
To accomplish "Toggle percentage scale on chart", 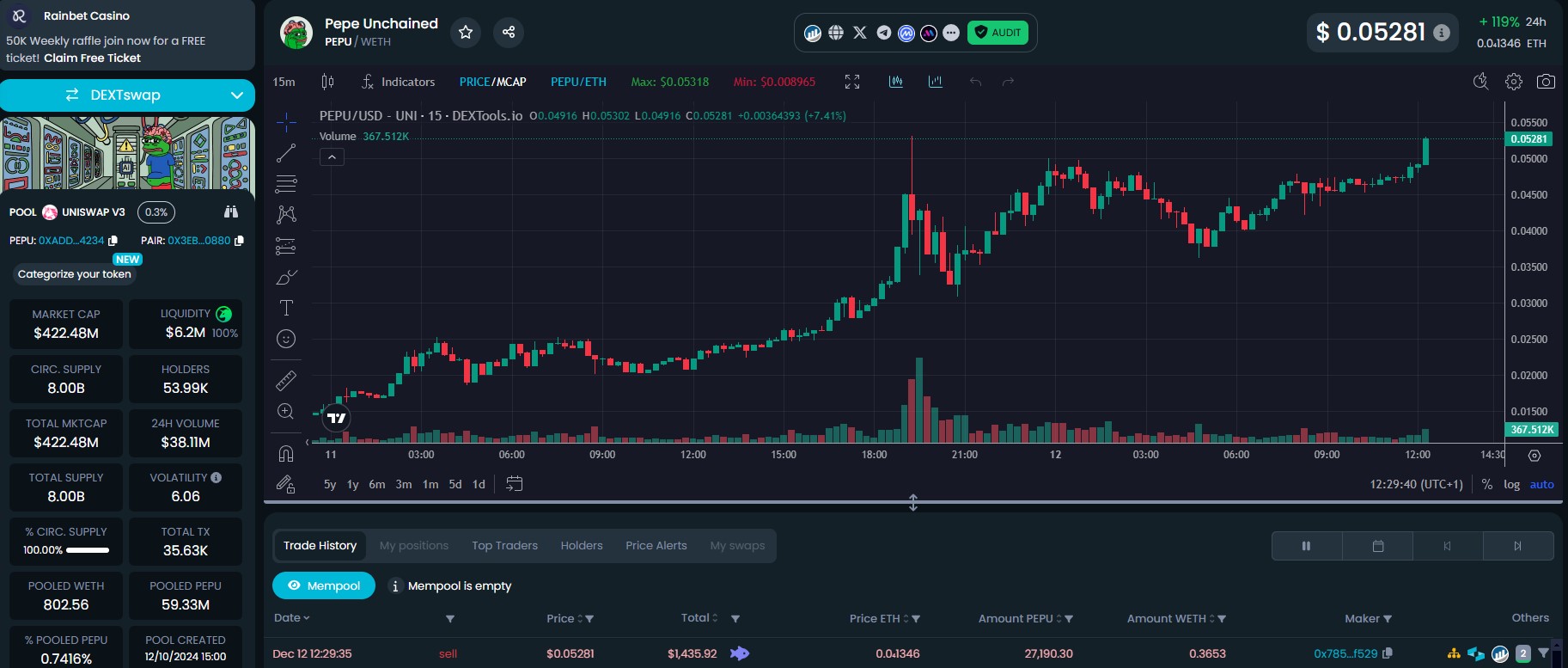I will click(x=1487, y=484).
